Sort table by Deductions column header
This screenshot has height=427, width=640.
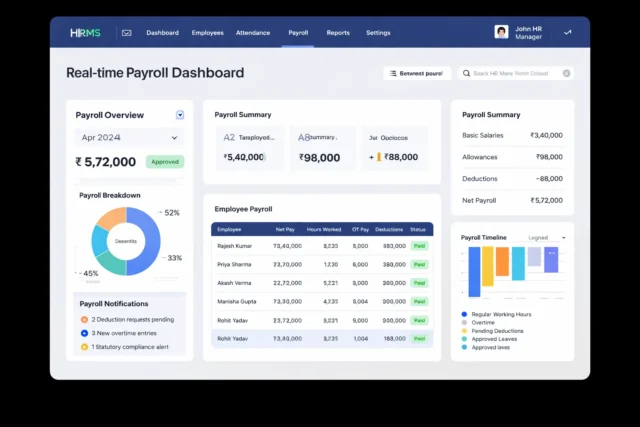(x=389, y=229)
